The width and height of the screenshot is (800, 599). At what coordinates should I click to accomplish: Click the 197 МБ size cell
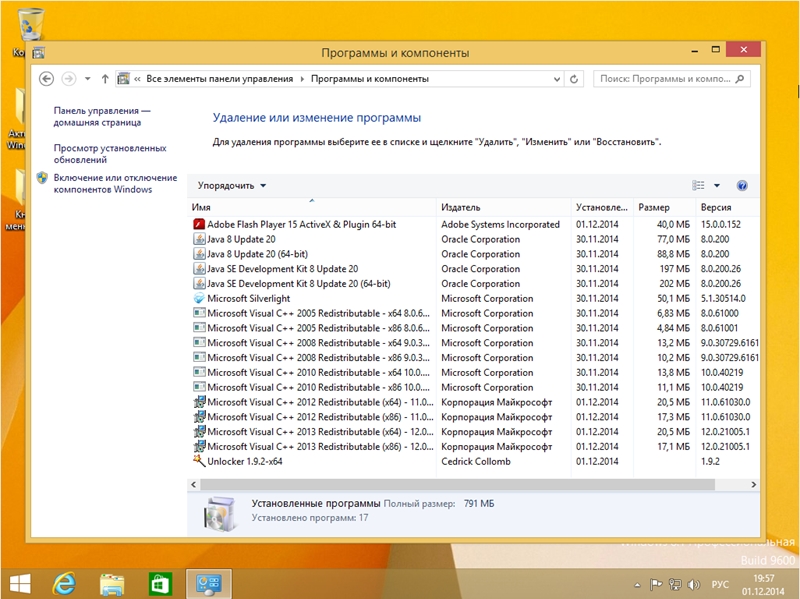(674, 268)
